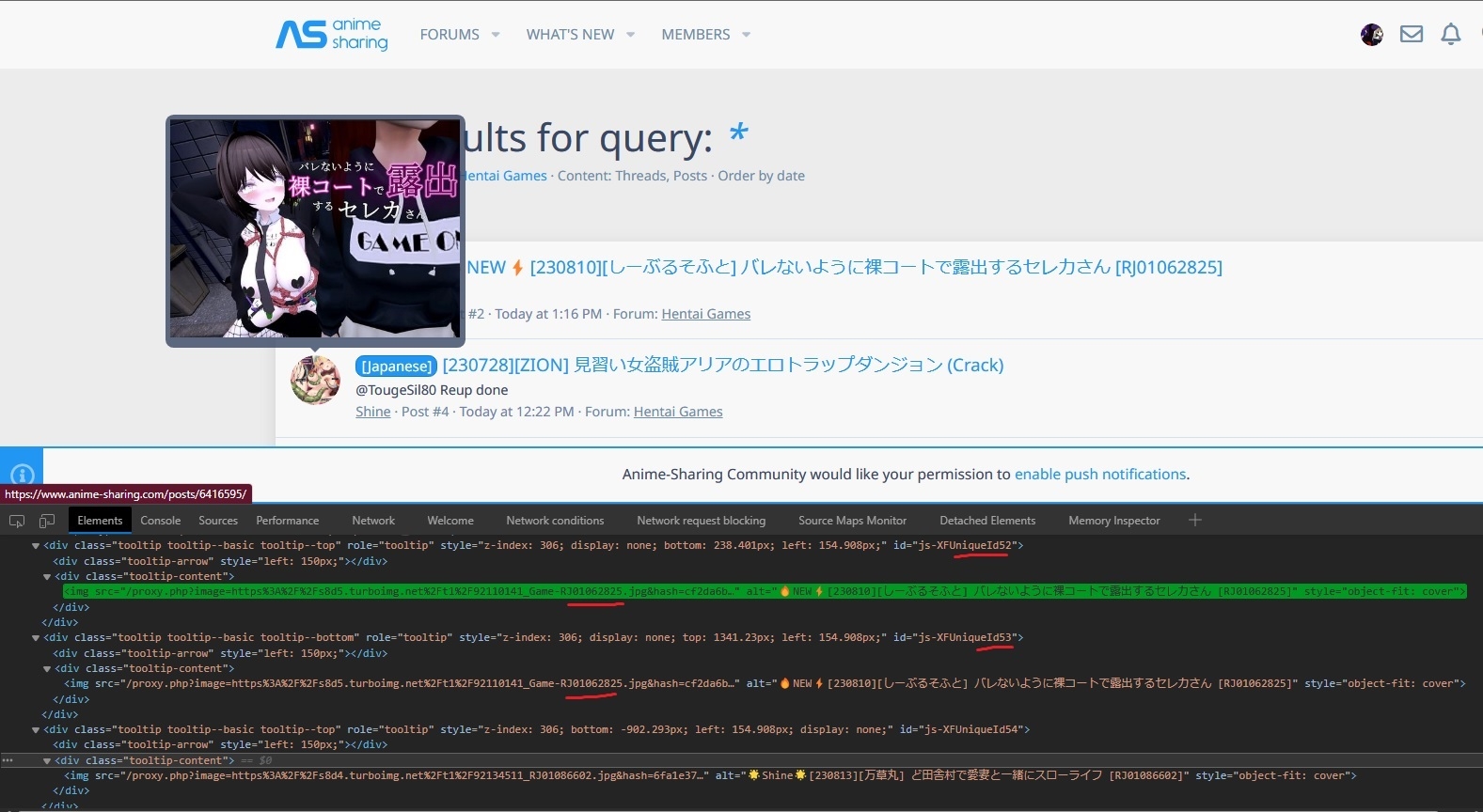
Task: Open the Source Maps Monitor tab
Action: [853, 521]
